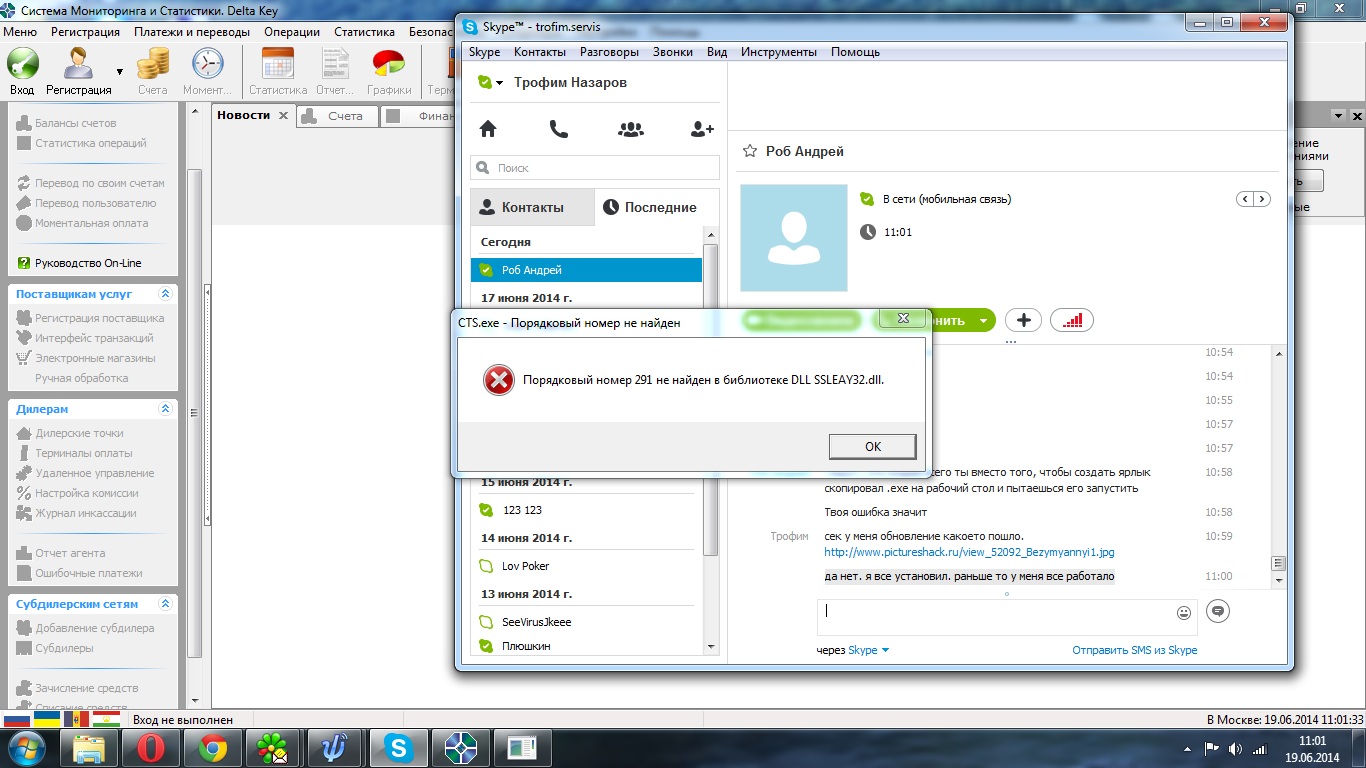The height and width of the screenshot is (768, 1366).
Task: Click Моментальная clock toolbar icon
Action: 208,72
